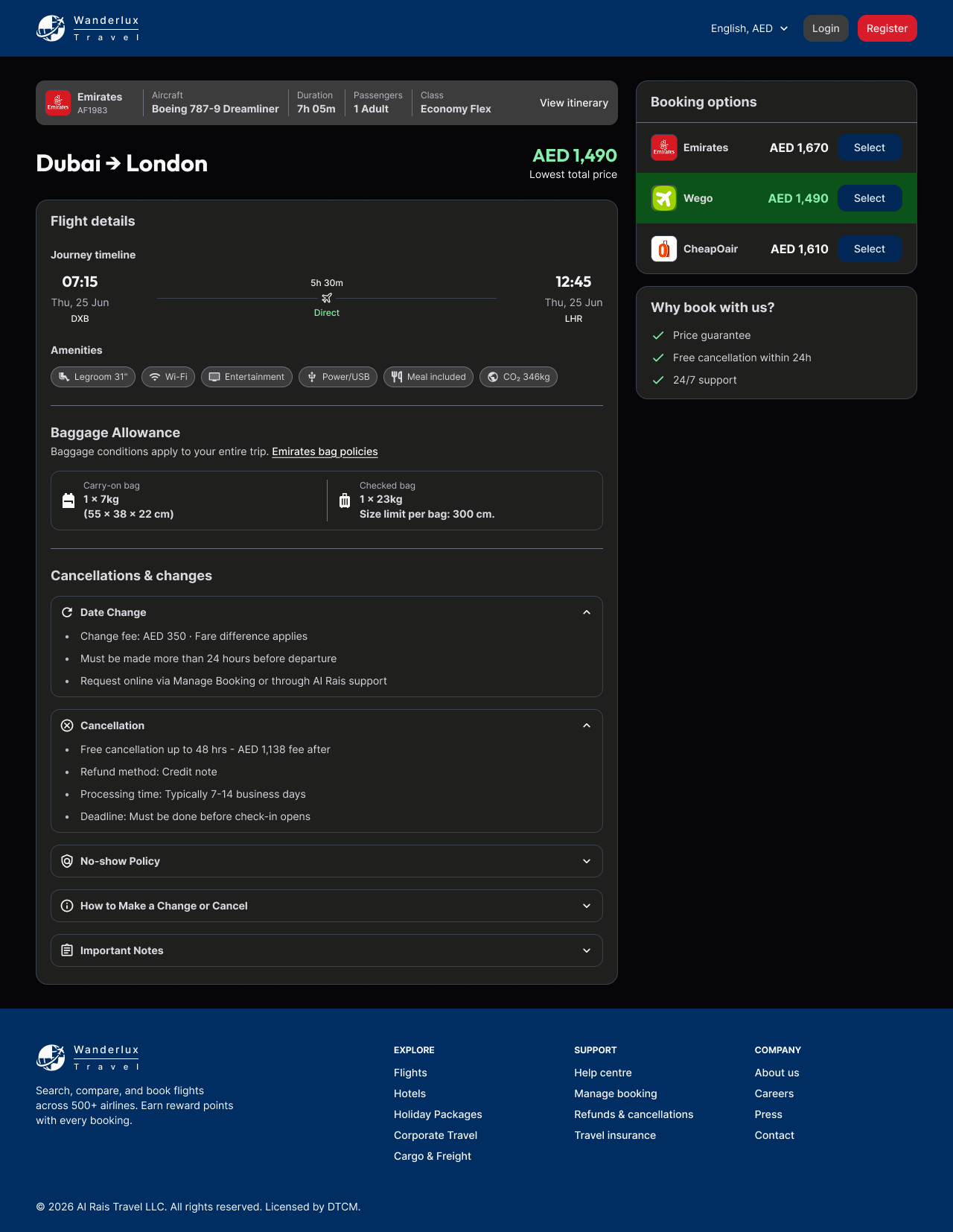Click the Important Notes clipboard icon
953x1232 pixels.
[x=67, y=950]
